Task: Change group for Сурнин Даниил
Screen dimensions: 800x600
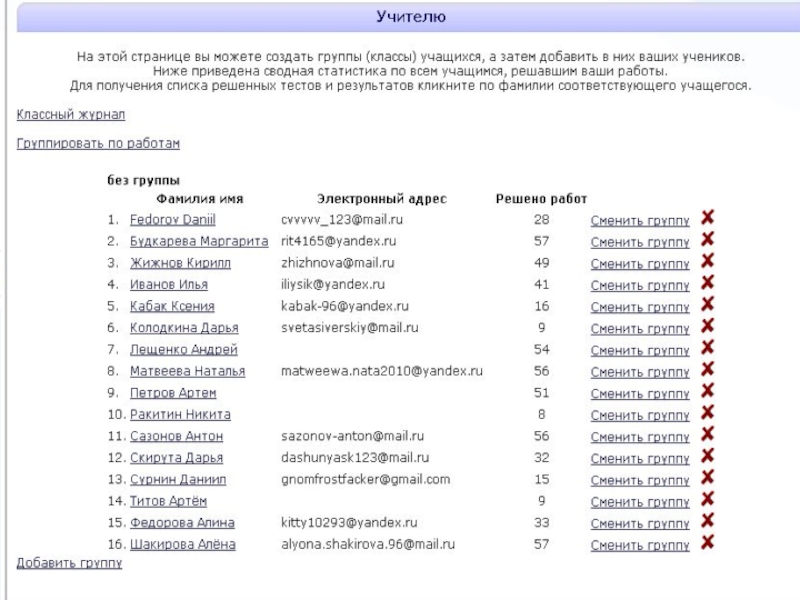Action: [640, 480]
